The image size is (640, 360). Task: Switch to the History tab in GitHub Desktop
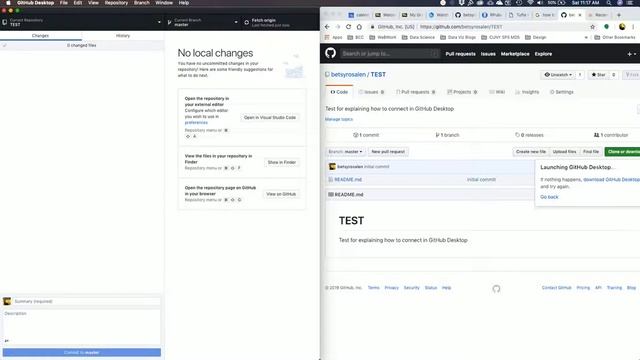pos(123,36)
